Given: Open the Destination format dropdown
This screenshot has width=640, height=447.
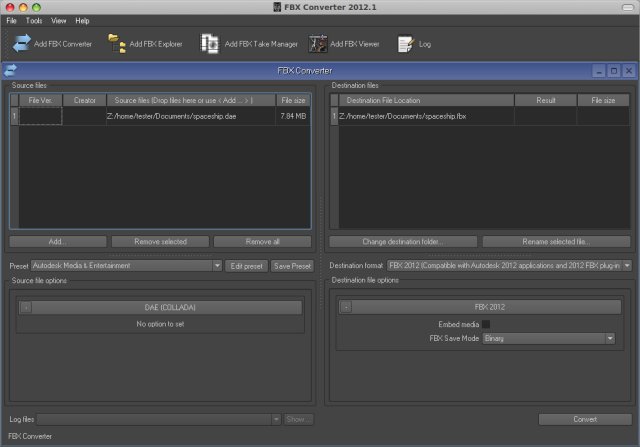Looking at the screenshot, I should click(x=627, y=266).
